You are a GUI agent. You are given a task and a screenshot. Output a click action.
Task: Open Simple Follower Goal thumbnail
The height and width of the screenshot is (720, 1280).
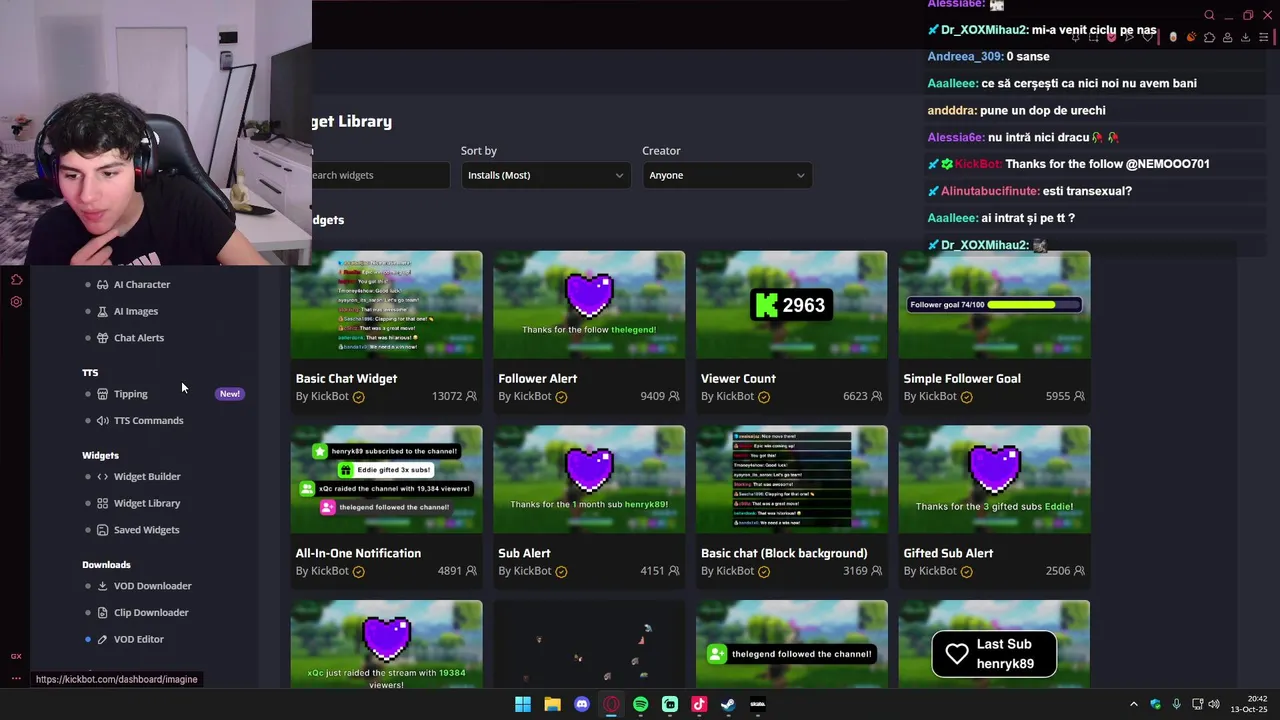pyautogui.click(x=994, y=305)
